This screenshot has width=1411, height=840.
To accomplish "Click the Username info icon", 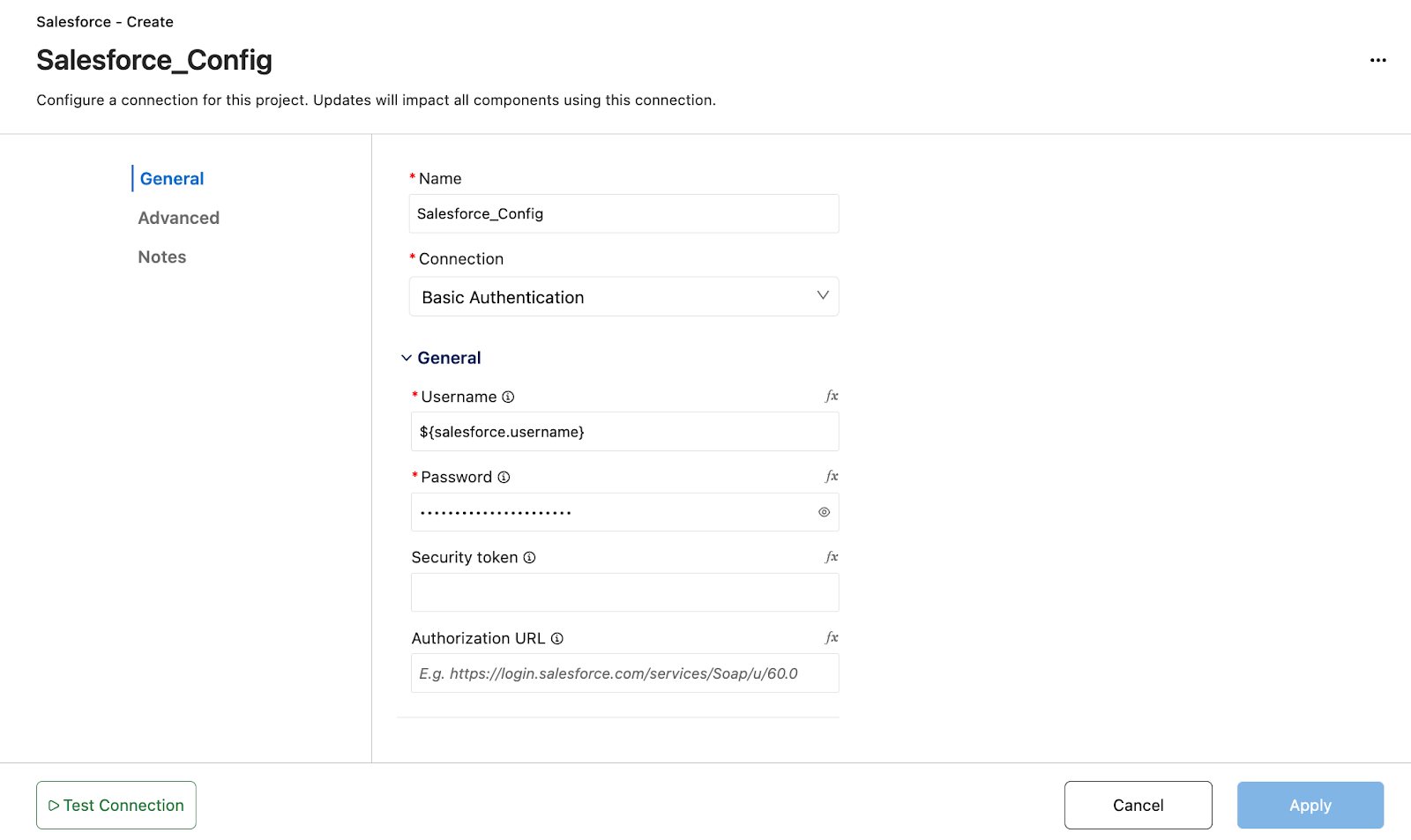I will coord(508,397).
